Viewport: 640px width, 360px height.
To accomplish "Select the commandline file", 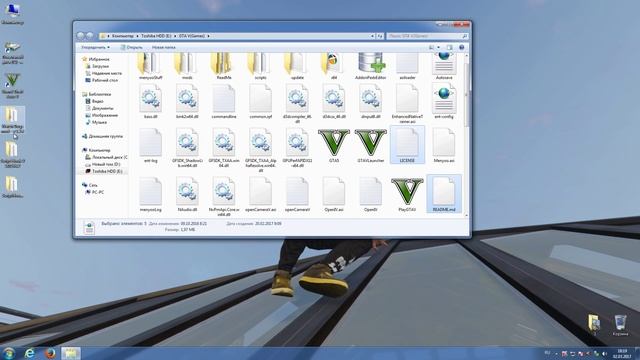I will [x=224, y=101].
